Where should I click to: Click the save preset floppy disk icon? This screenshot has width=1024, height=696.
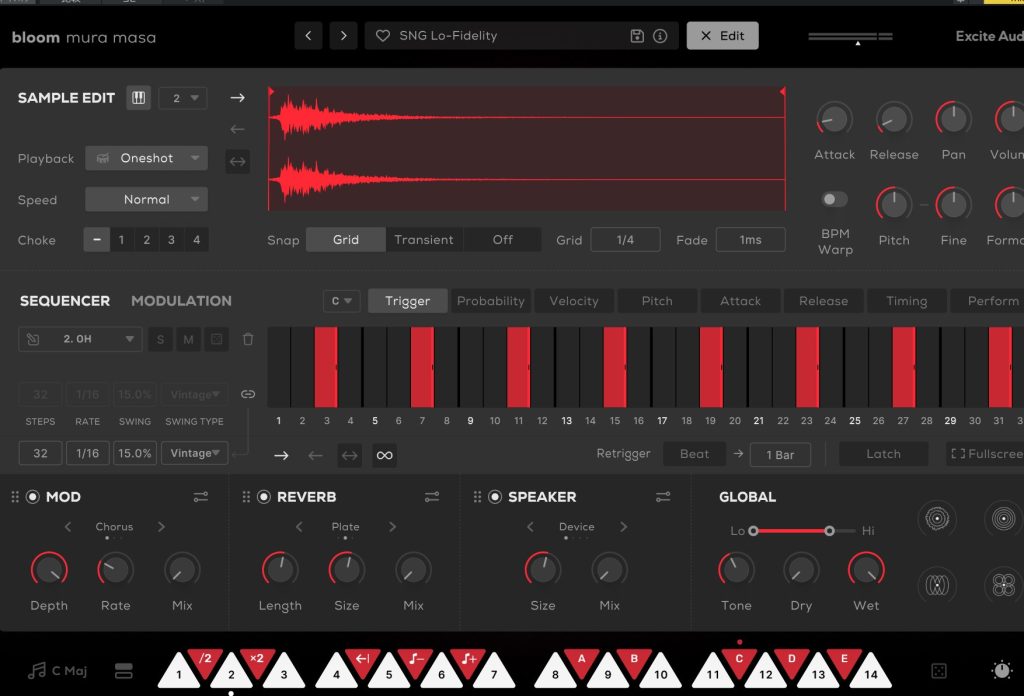tap(637, 36)
